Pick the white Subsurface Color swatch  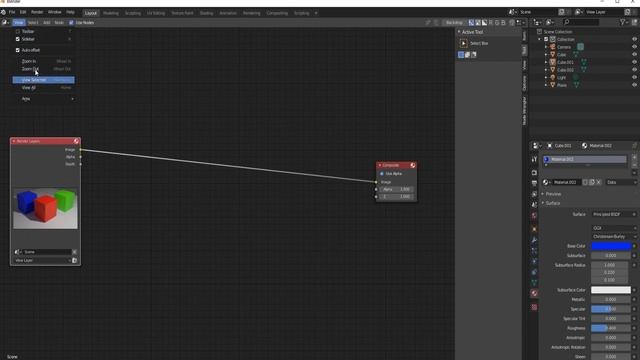point(611,290)
